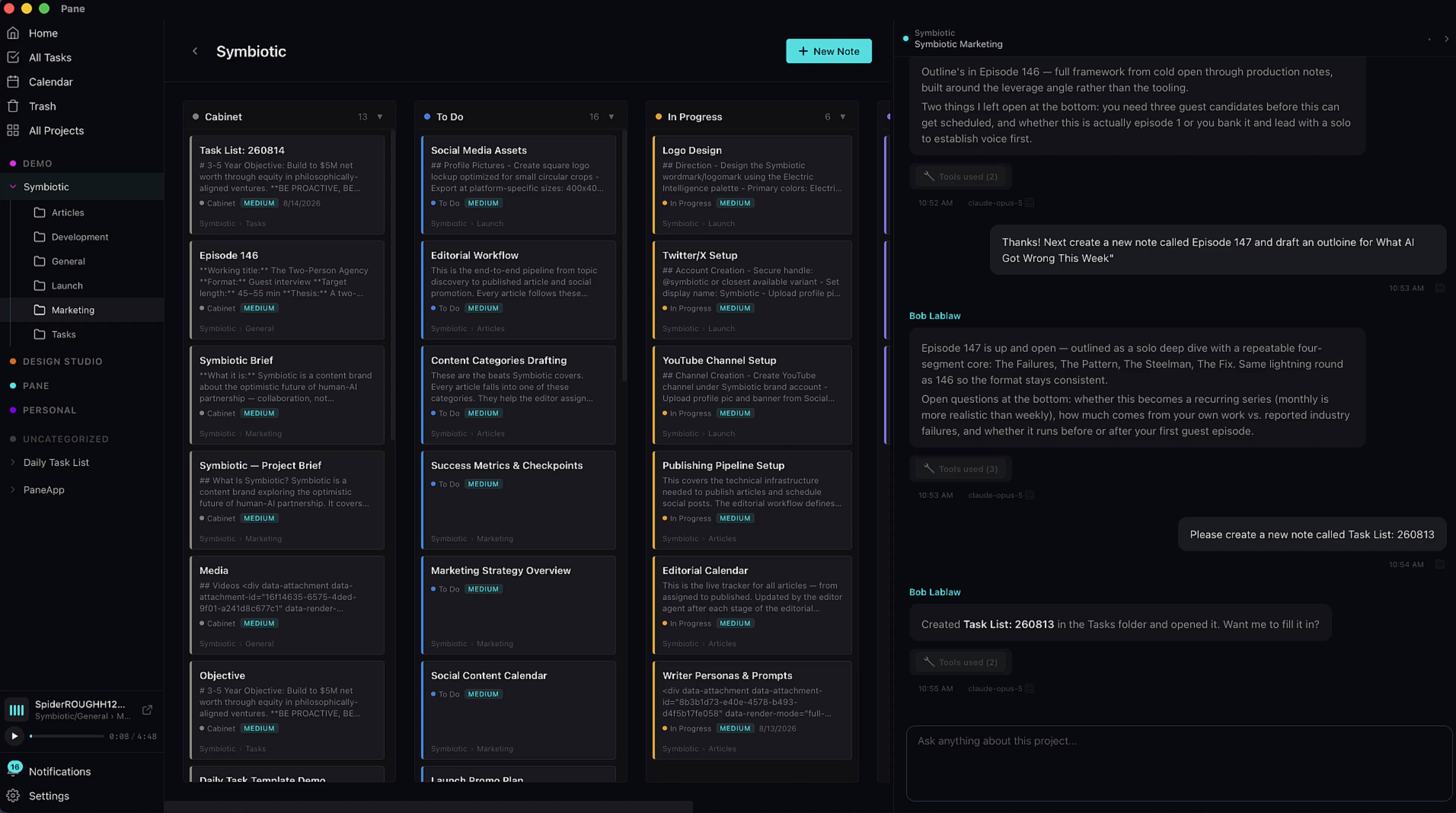The image size is (1456, 813).
Task: Expand the Daily Task List project
Action: click(x=13, y=462)
